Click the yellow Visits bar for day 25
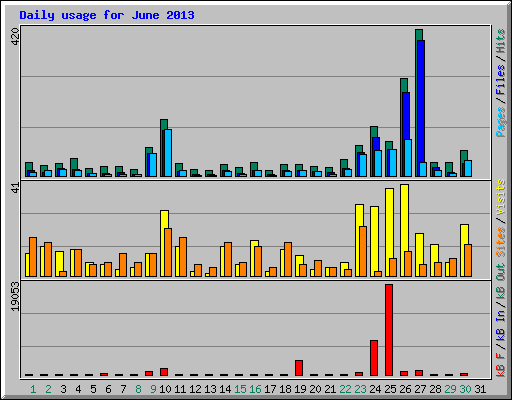Viewport: 512px width, 400px height. [x=389, y=223]
